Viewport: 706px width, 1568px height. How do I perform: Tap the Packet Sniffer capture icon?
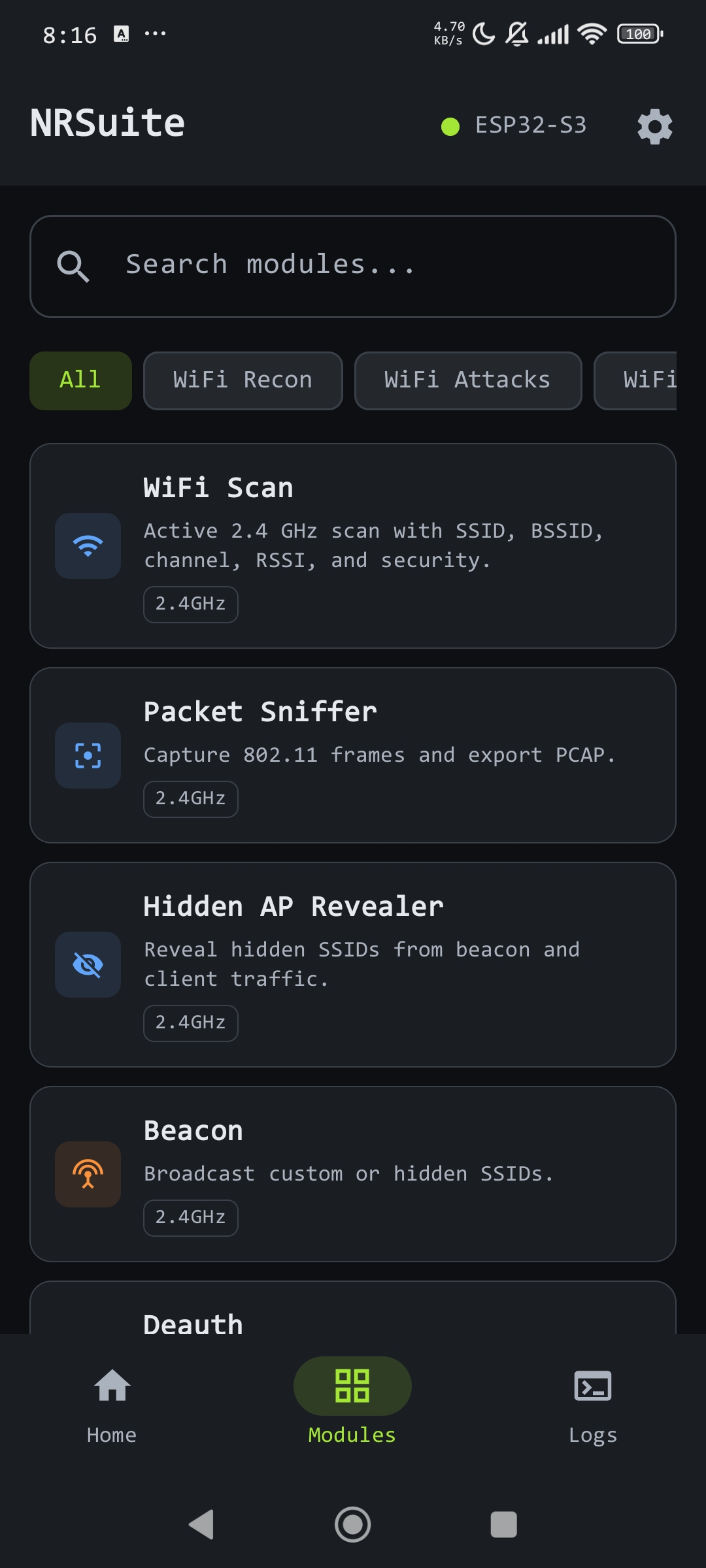click(88, 755)
